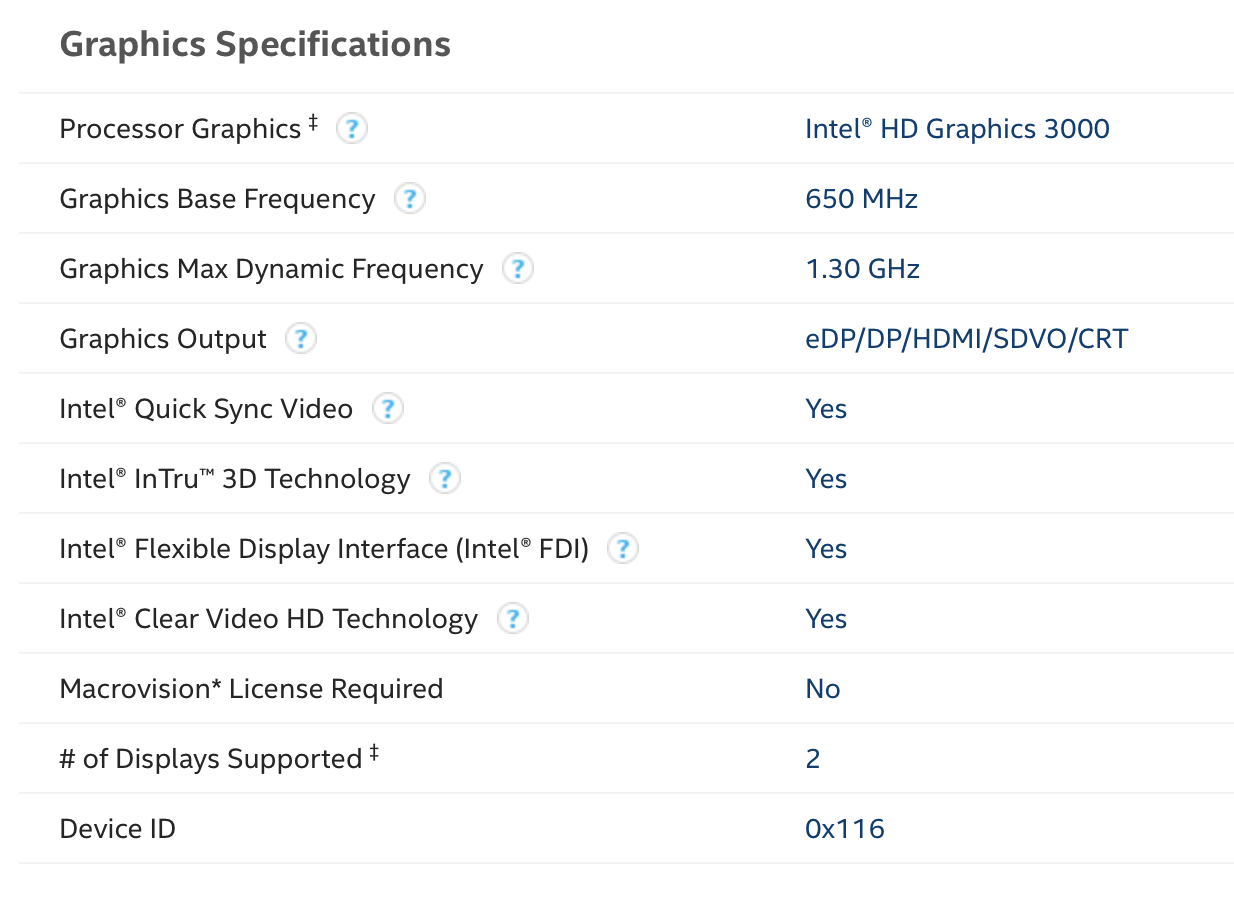Select the 1.30 GHz frequency value

pyautogui.click(x=862, y=268)
